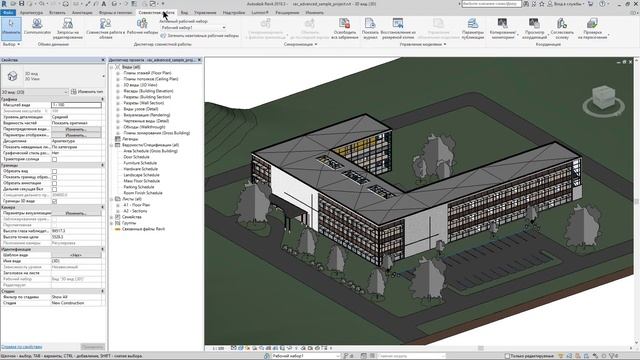Viewport: 640px width, 360px height.
Task: Toggle Annotation Crop (Обрезать аннотации) checkbox
Action: click(54, 184)
